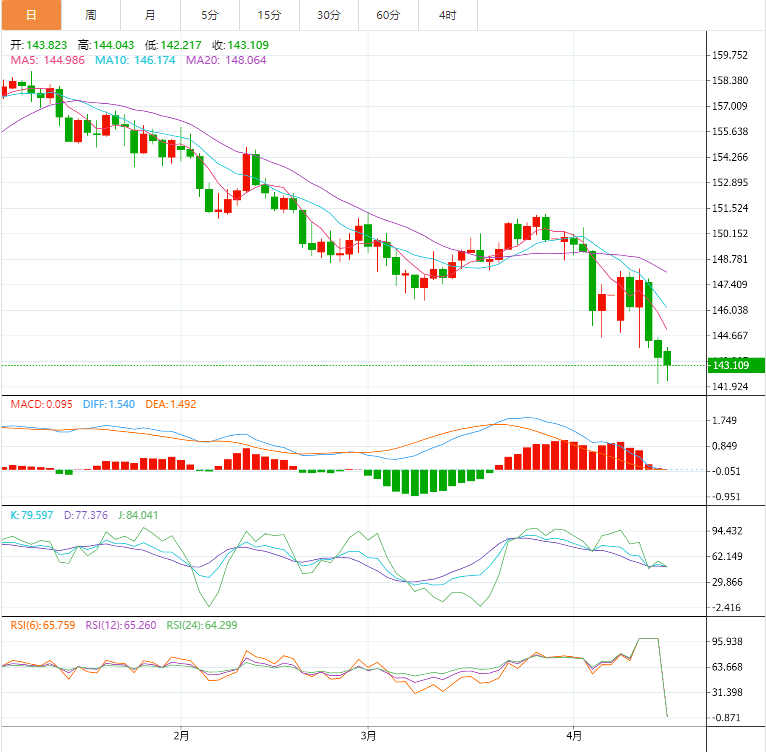Click the MA20: 148.064 label
This screenshot has height=752, width=766.
point(226,60)
